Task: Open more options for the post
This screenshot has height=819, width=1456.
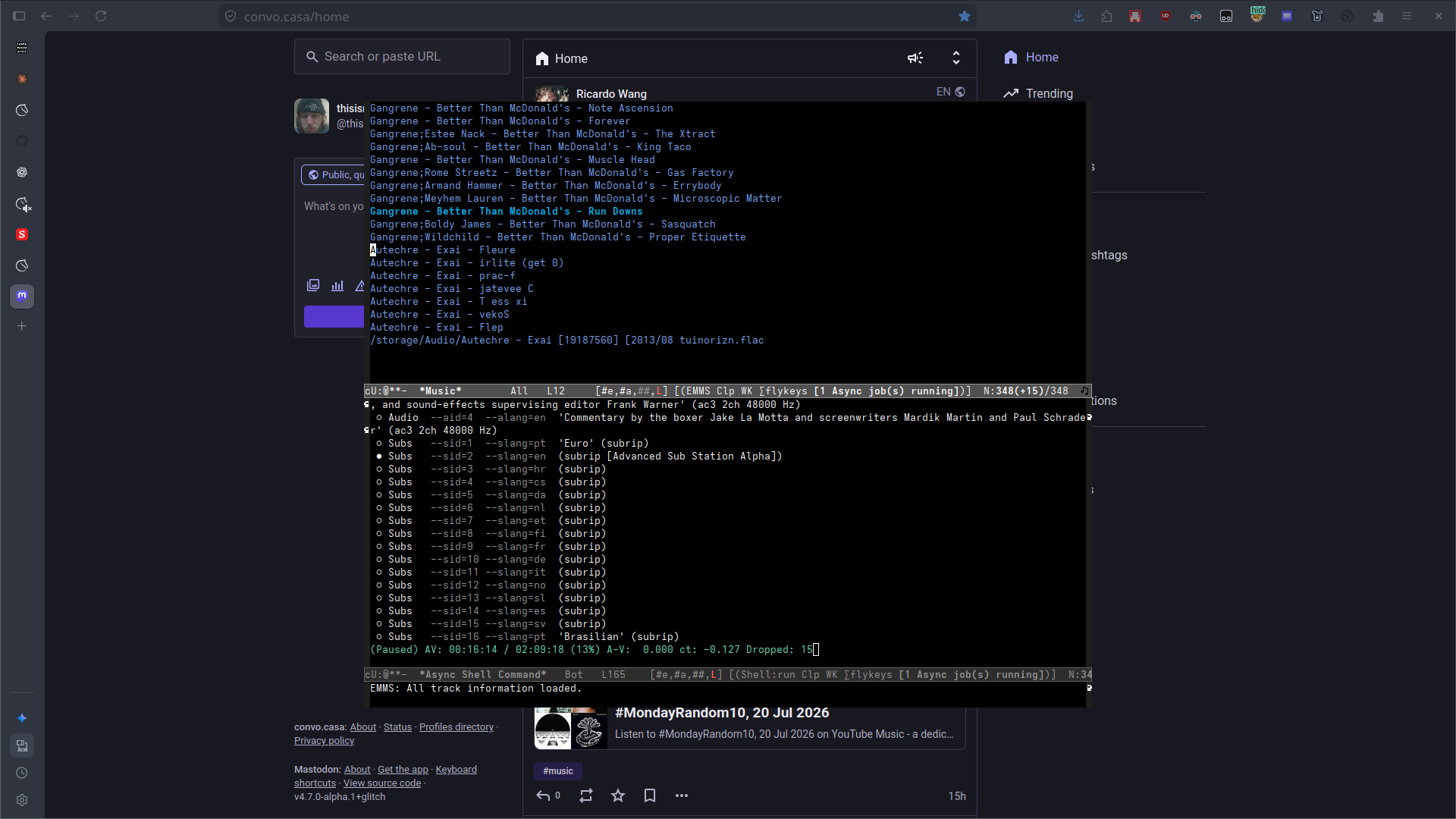Action: coord(682,795)
